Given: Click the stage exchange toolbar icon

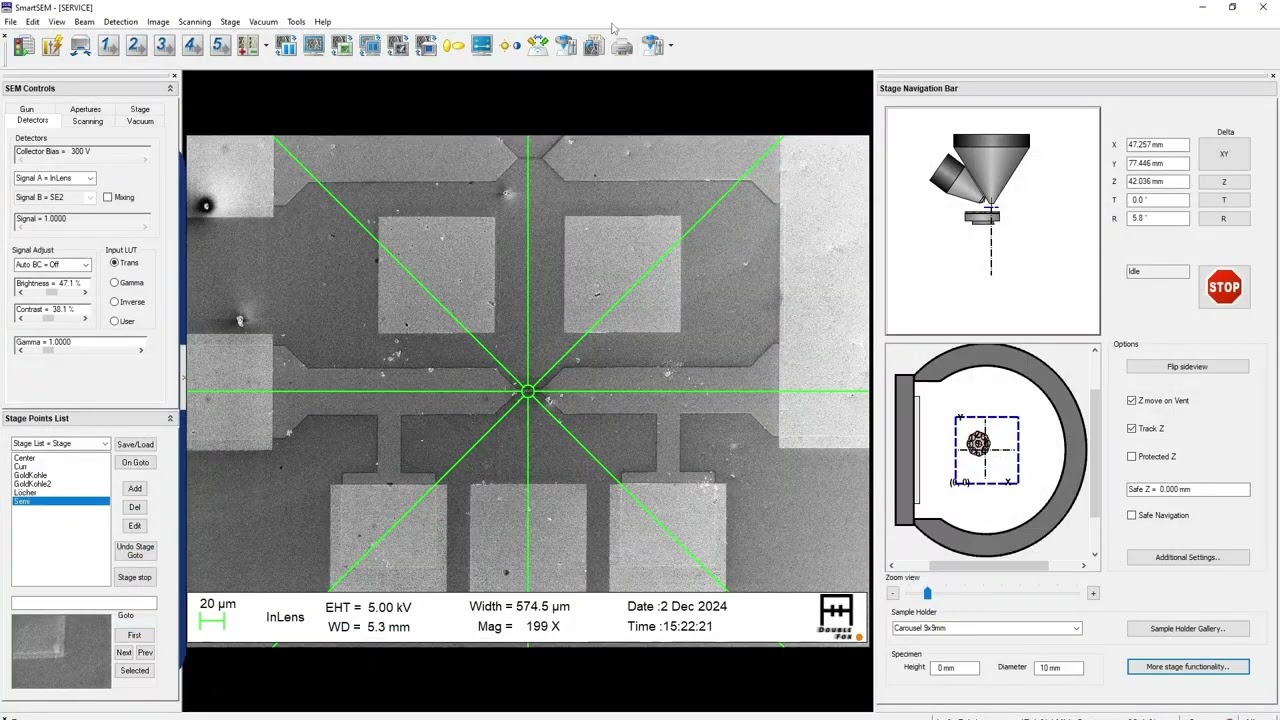Looking at the screenshot, I should coord(80,45).
